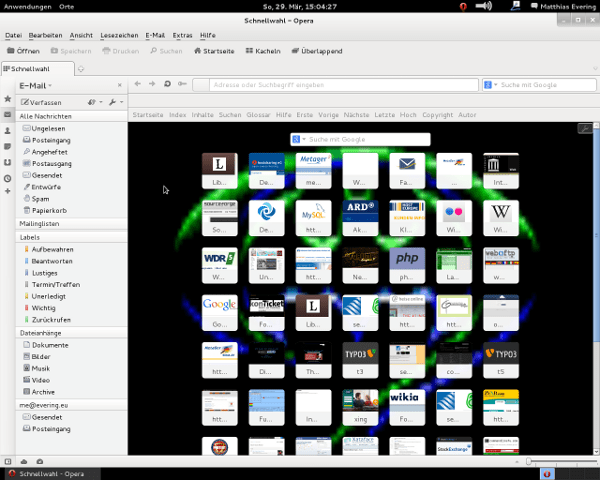Image resolution: width=600 pixels, height=480 pixels.
Task: Open the xing speed dial tile
Action: point(360,407)
